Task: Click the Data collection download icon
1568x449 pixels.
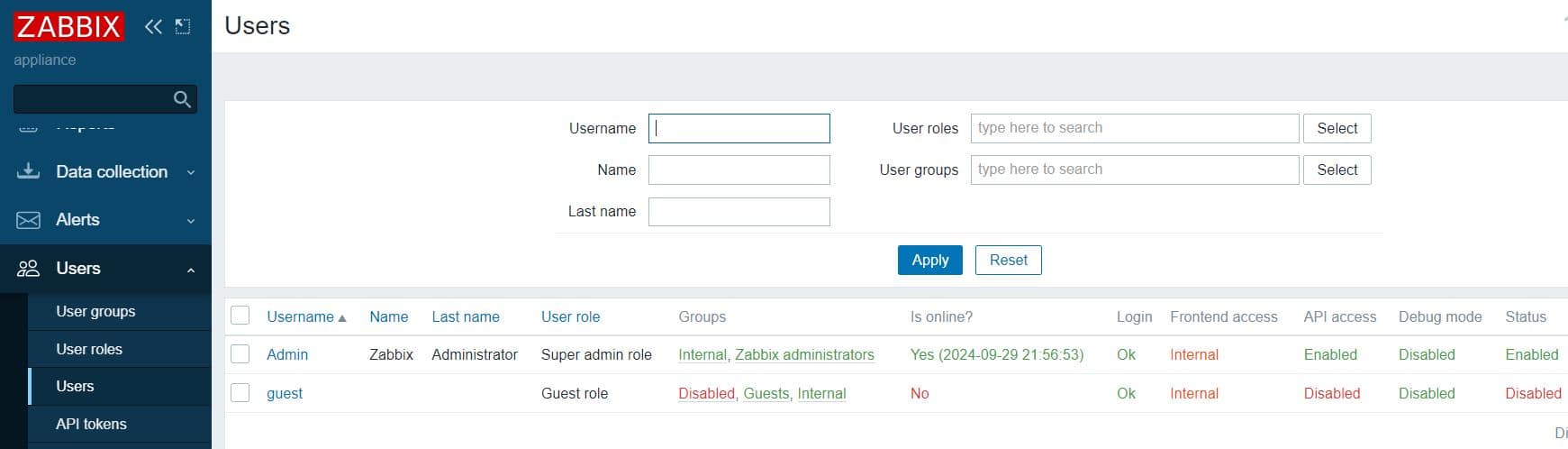Action: point(29,171)
